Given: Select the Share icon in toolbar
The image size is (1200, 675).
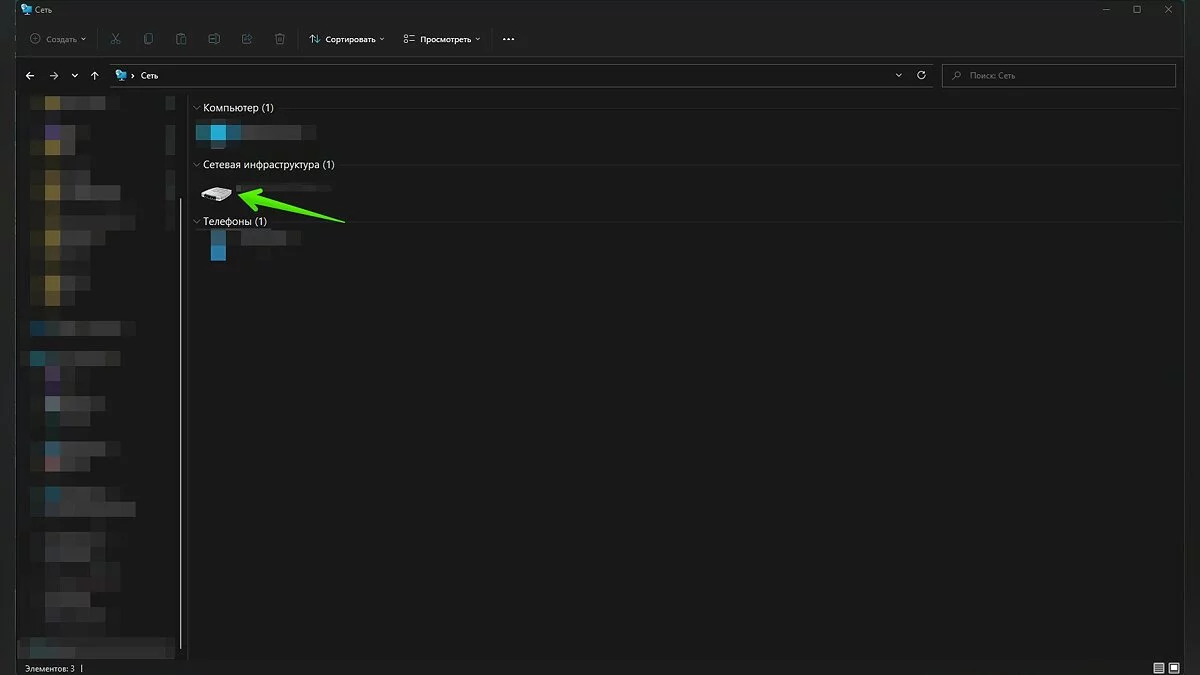Looking at the screenshot, I should 247,39.
